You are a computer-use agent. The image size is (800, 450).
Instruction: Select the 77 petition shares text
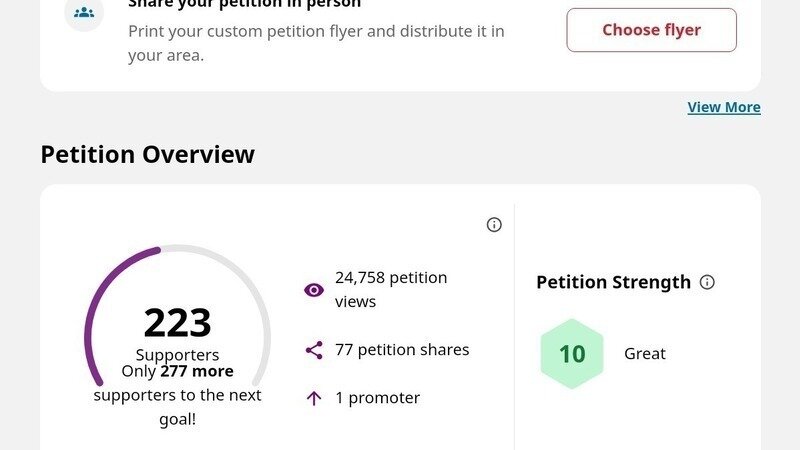pyautogui.click(x=402, y=349)
